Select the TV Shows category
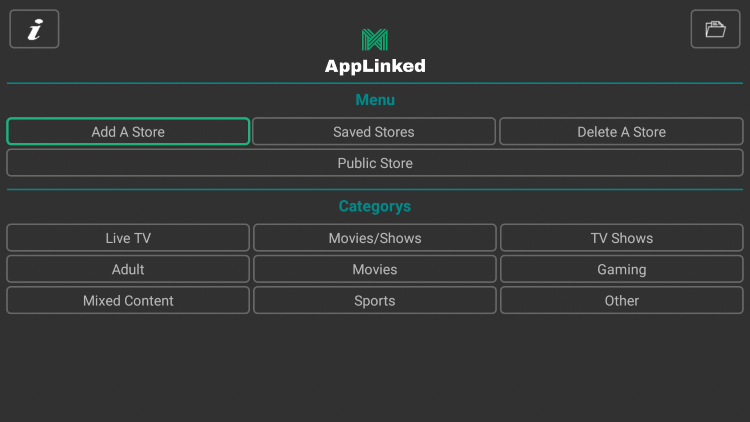 (622, 238)
